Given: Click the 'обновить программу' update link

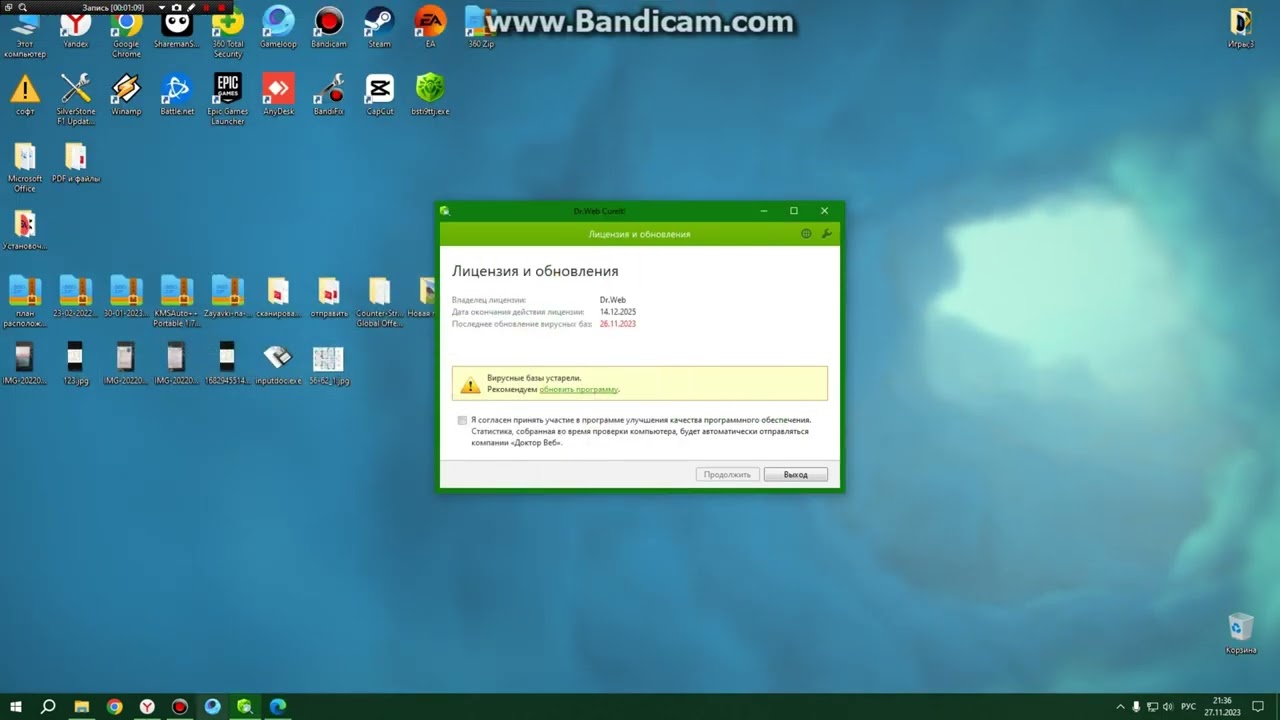Looking at the screenshot, I should [579, 389].
